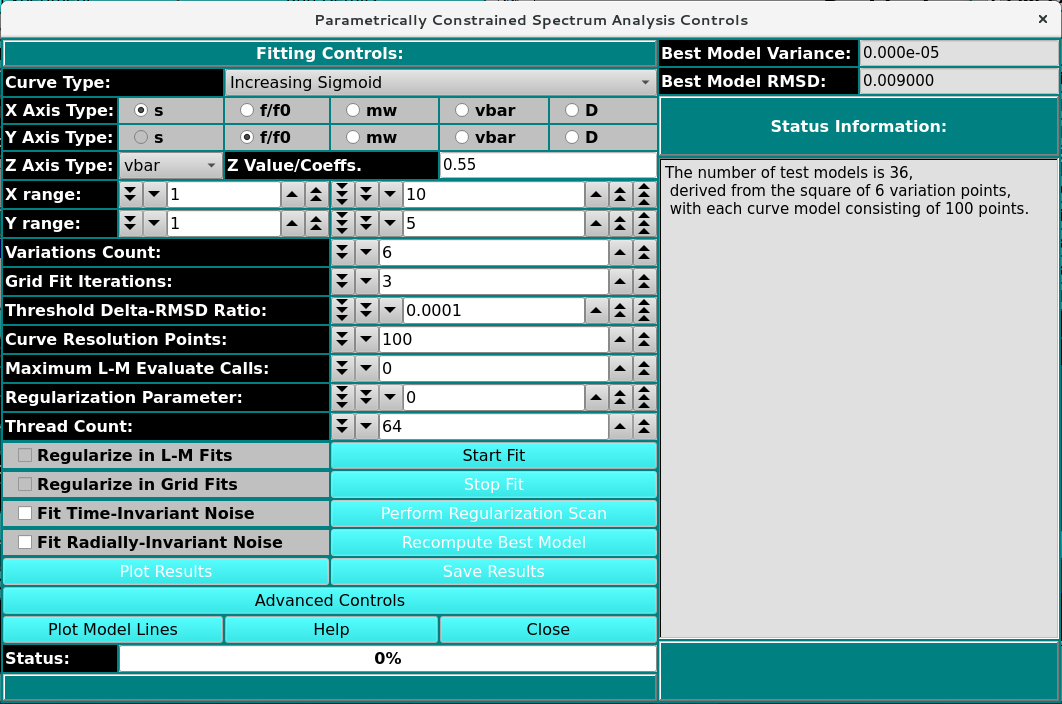The image size is (1062, 704).
Task: Click triple down arrow for Threshold Delta-RMSD Ratio
Action: point(343,311)
